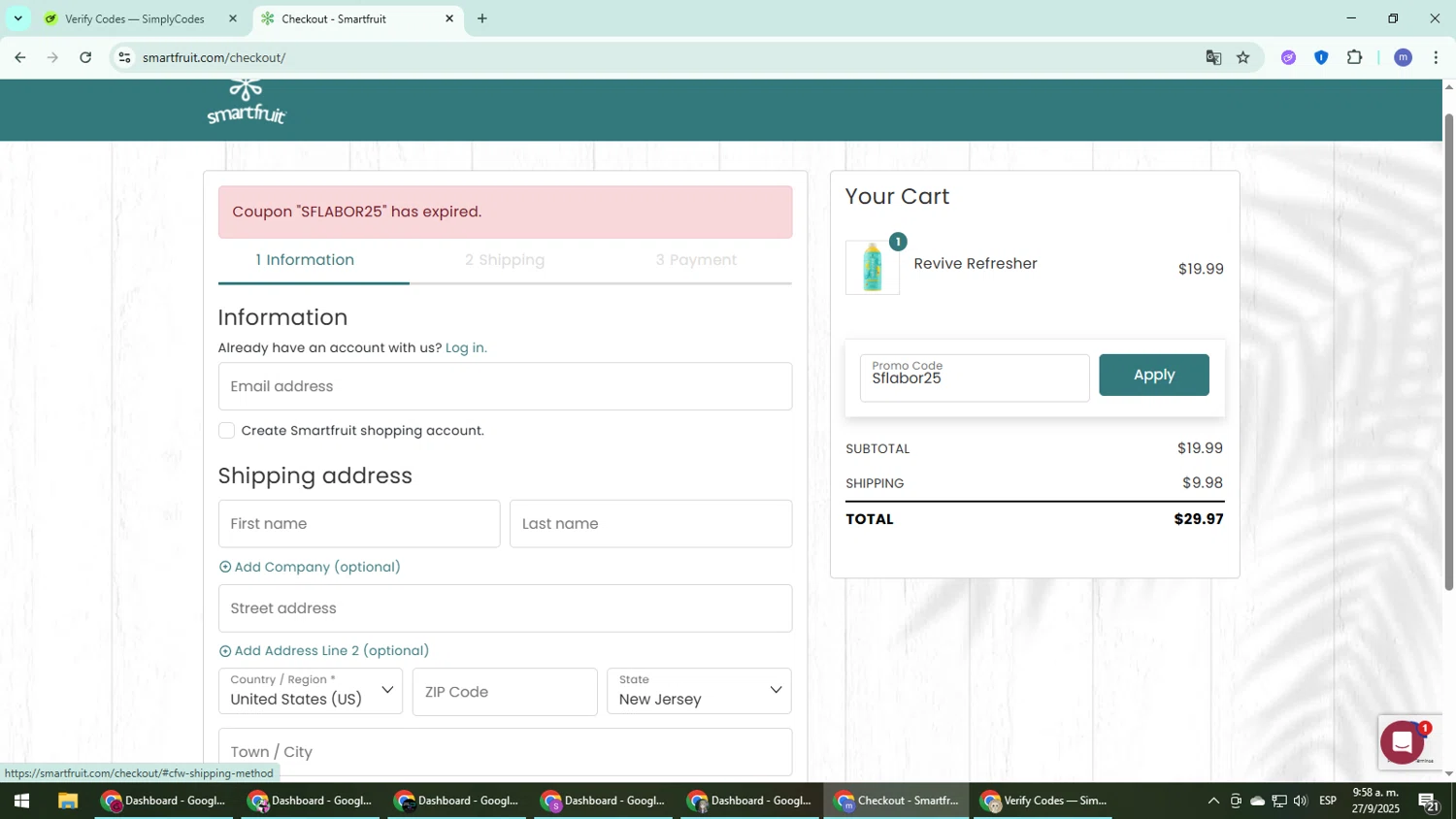Reload the checkout page
The image size is (1456, 819).
pyautogui.click(x=85, y=58)
